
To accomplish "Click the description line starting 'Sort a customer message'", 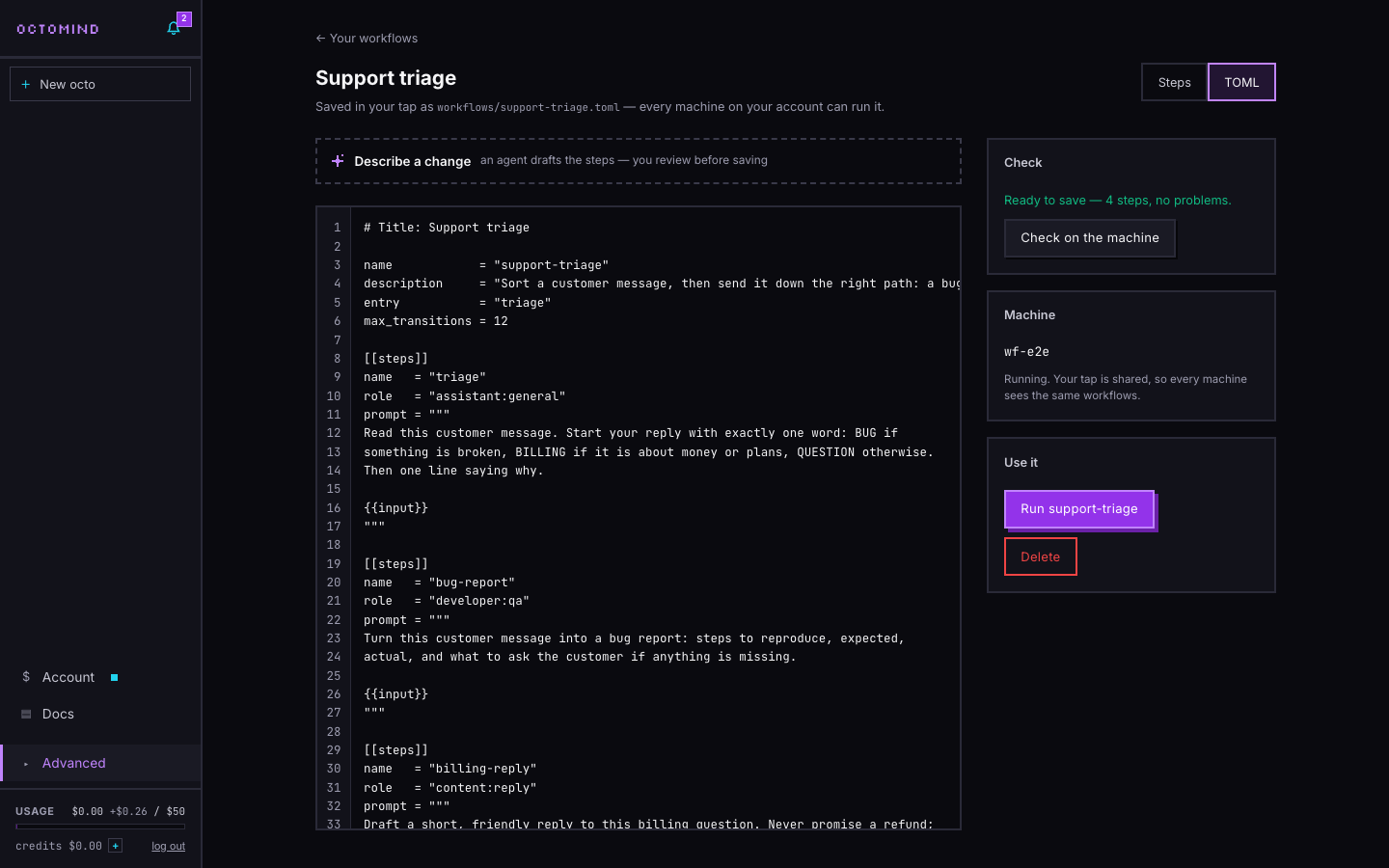I will click(x=661, y=284).
